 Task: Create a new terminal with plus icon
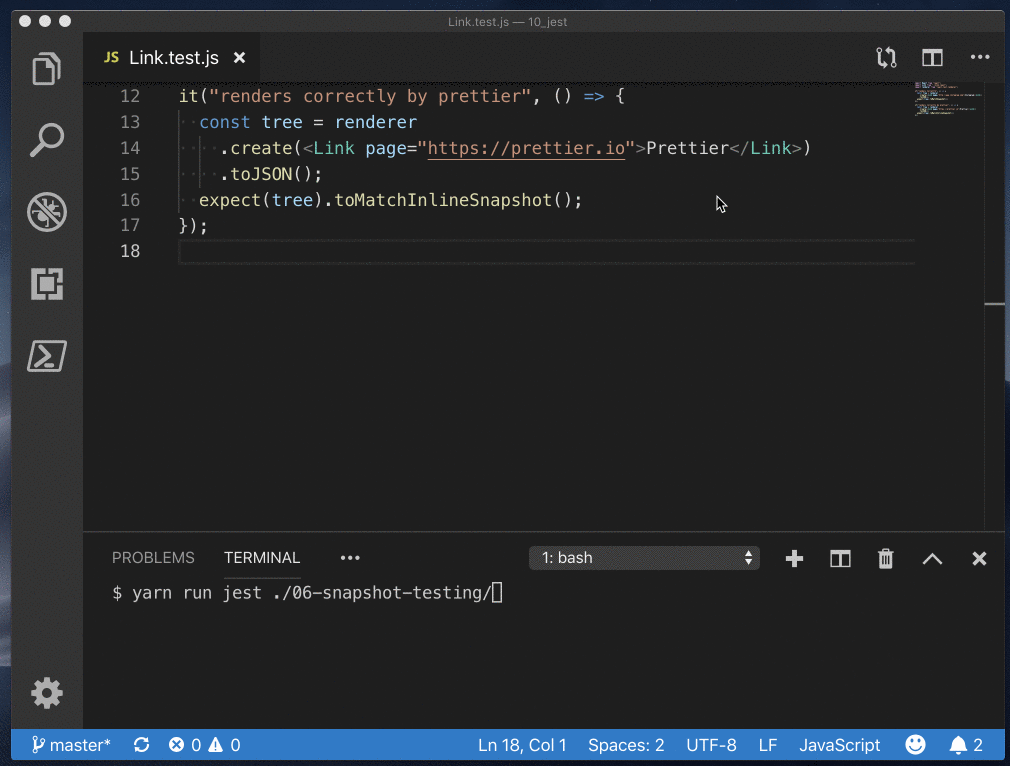coord(794,559)
